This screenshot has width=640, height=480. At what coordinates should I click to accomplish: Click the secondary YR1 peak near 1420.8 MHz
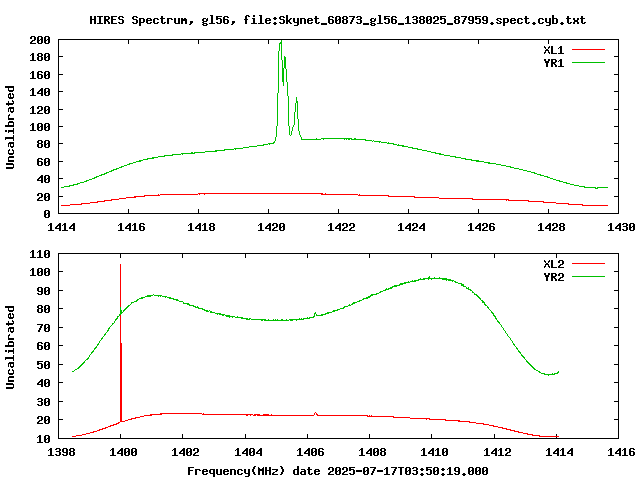point(297,100)
